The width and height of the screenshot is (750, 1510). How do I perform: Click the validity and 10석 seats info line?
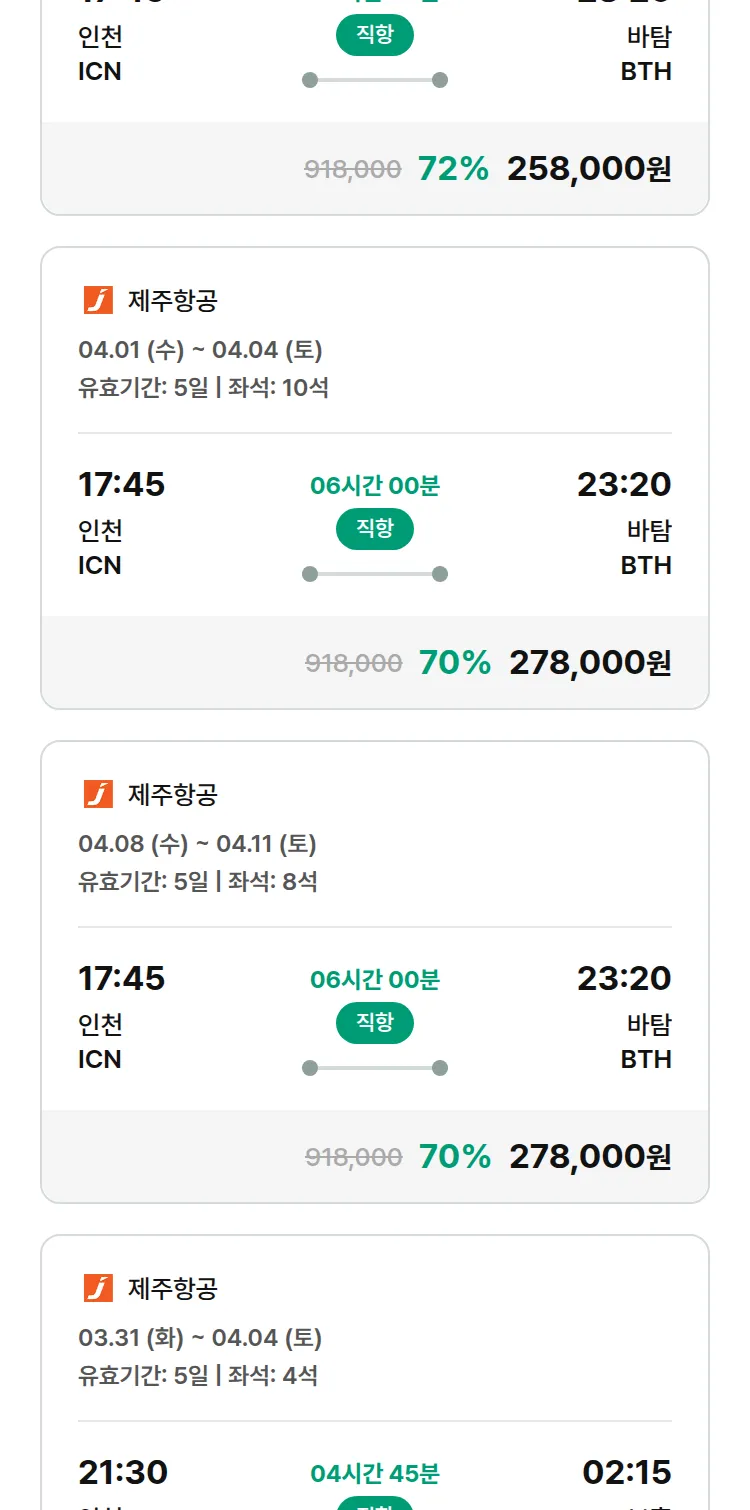point(203,387)
